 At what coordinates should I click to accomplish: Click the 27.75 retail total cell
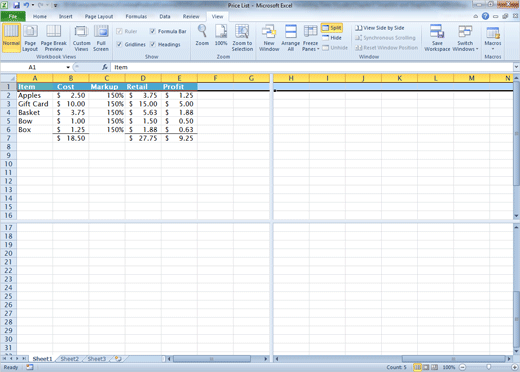coord(143,138)
